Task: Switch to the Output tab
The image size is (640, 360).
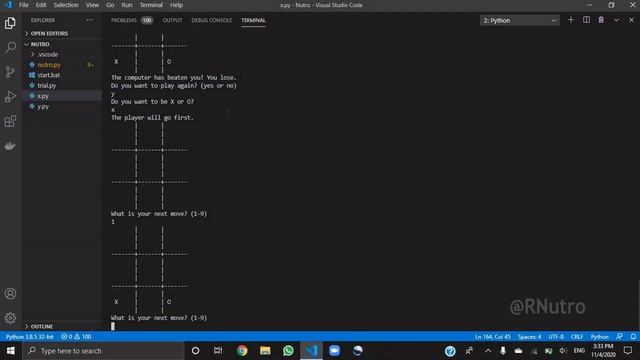Action: (172, 20)
